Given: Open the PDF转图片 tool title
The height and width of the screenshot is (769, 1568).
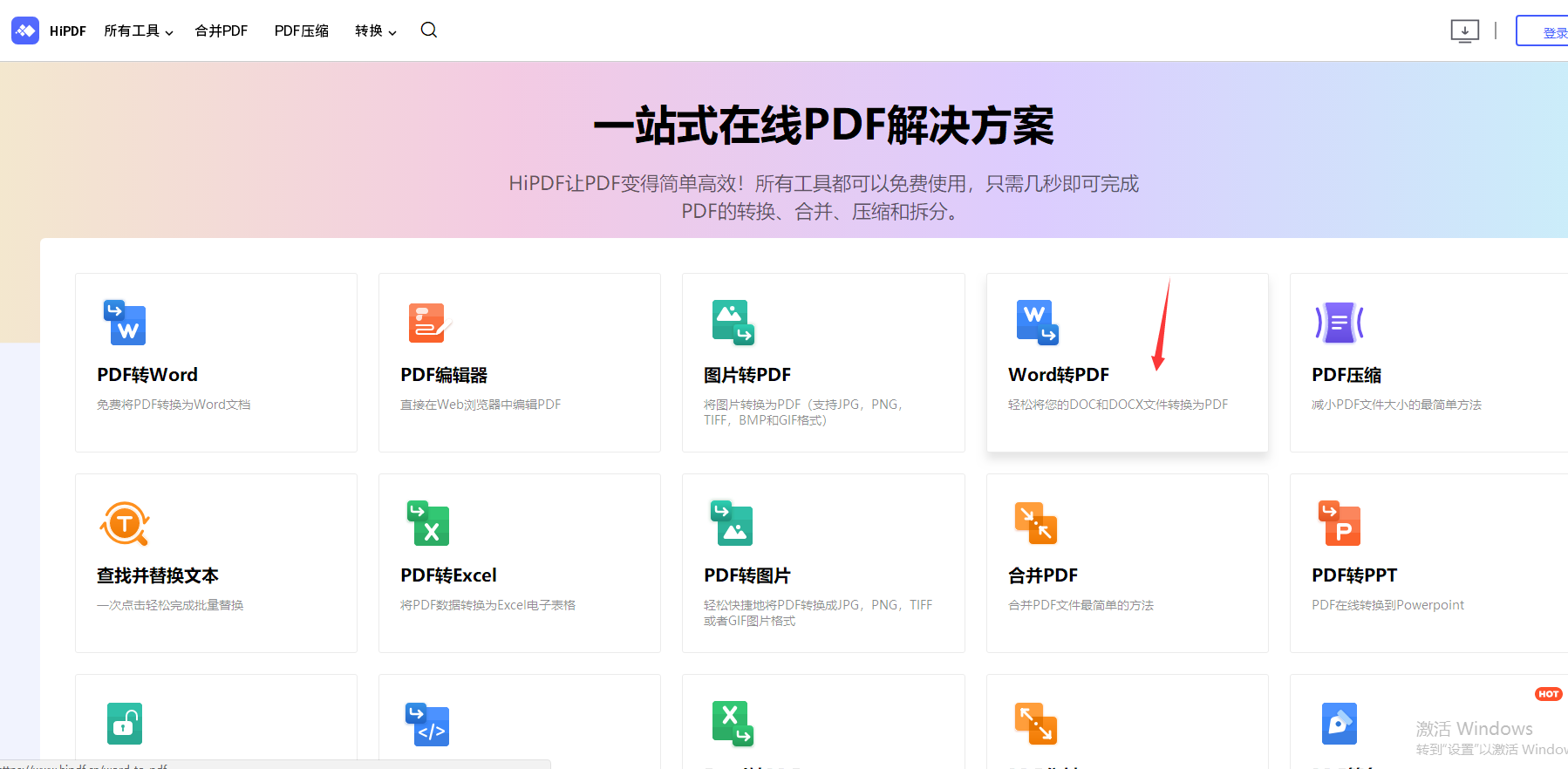Looking at the screenshot, I should [747, 575].
